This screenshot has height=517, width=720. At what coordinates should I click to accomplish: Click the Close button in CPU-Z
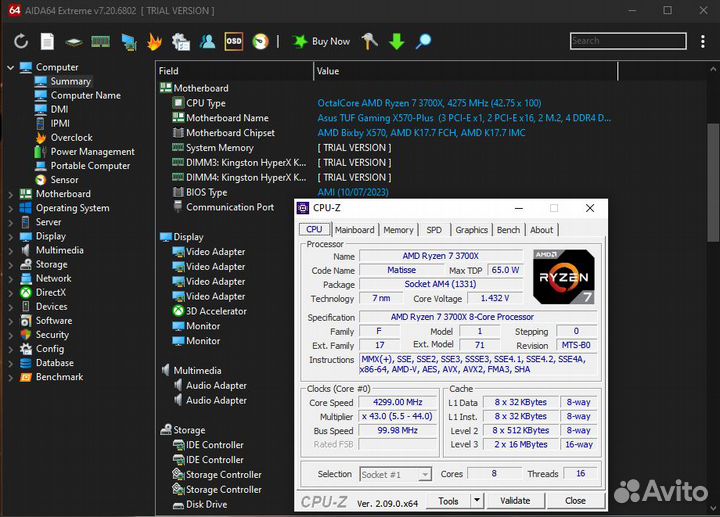pyautogui.click(x=575, y=501)
